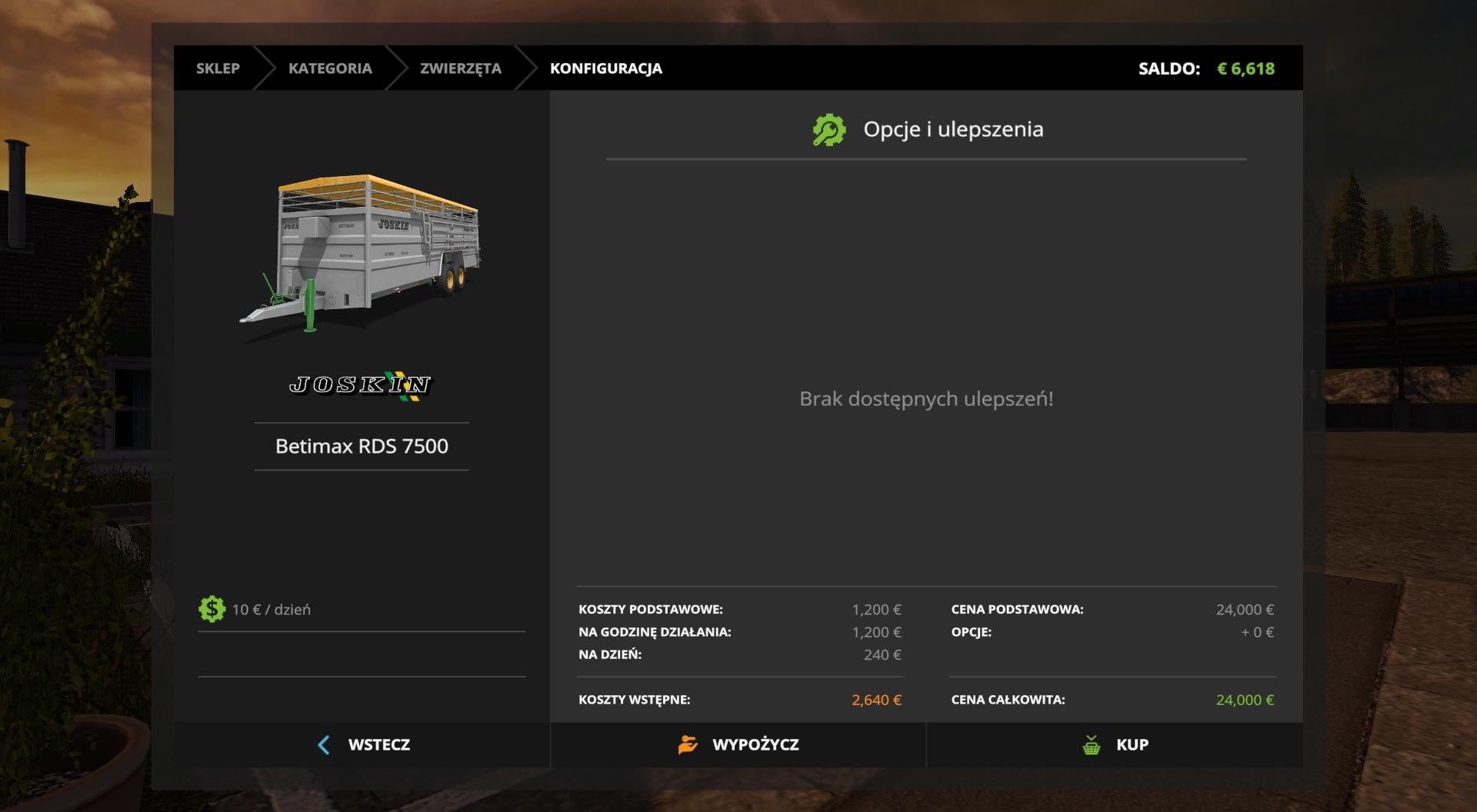Click the SALDO balance € 6,618
Viewport: 1477px width, 812px height.
click(x=1245, y=68)
